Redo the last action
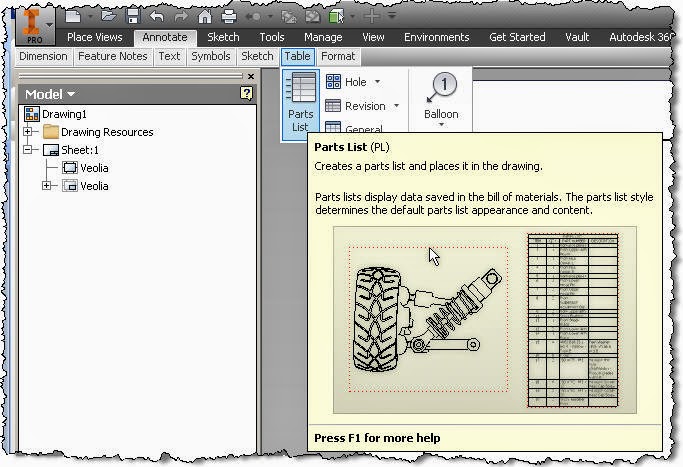Screen dimensions: 683x467 tap(181, 17)
